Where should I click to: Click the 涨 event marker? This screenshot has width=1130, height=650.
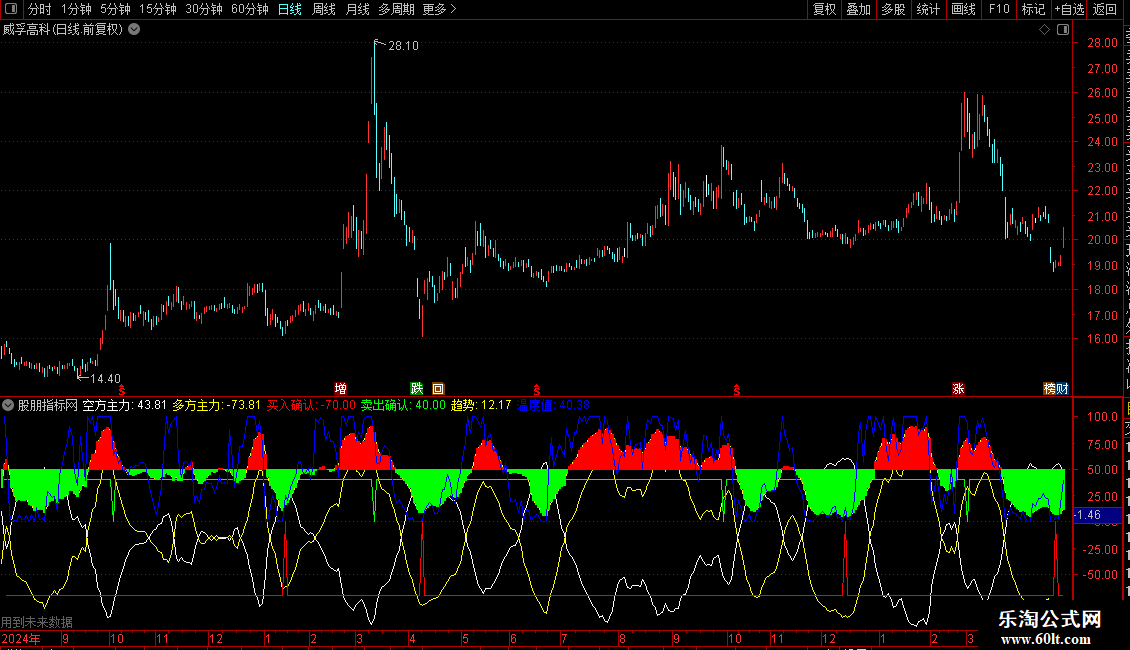(958, 388)
